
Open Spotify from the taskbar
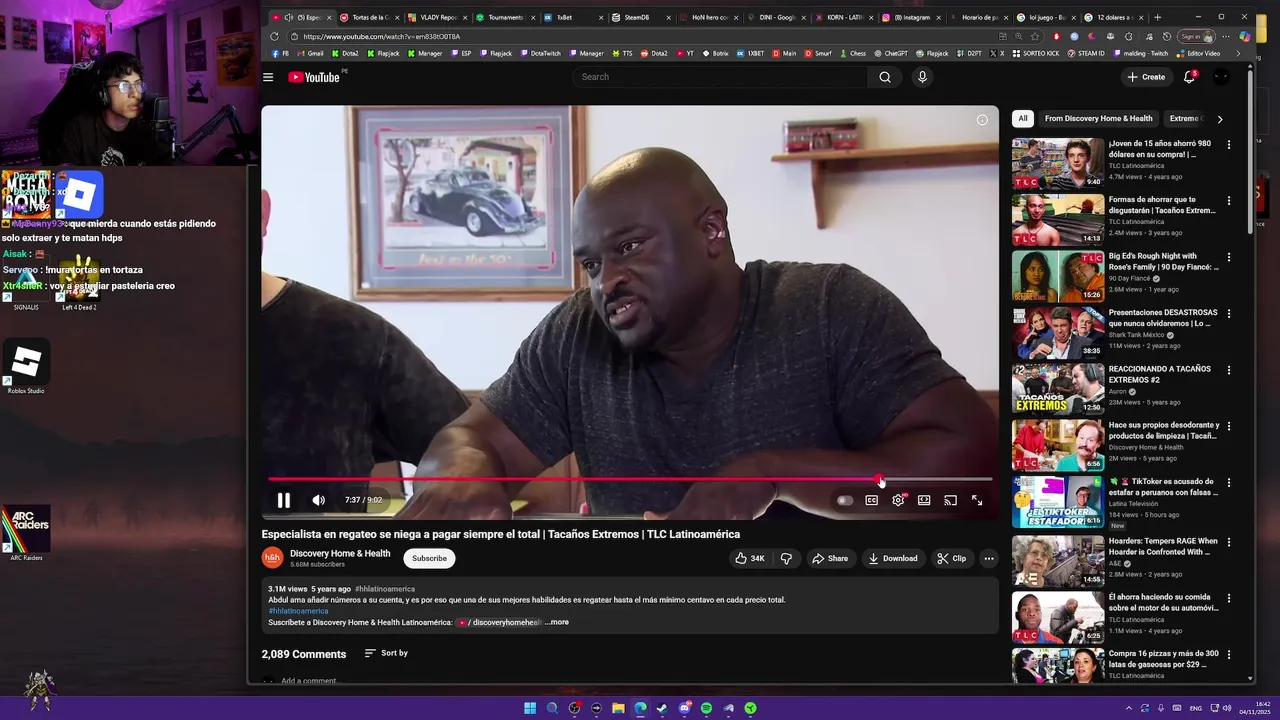[706, 708]
